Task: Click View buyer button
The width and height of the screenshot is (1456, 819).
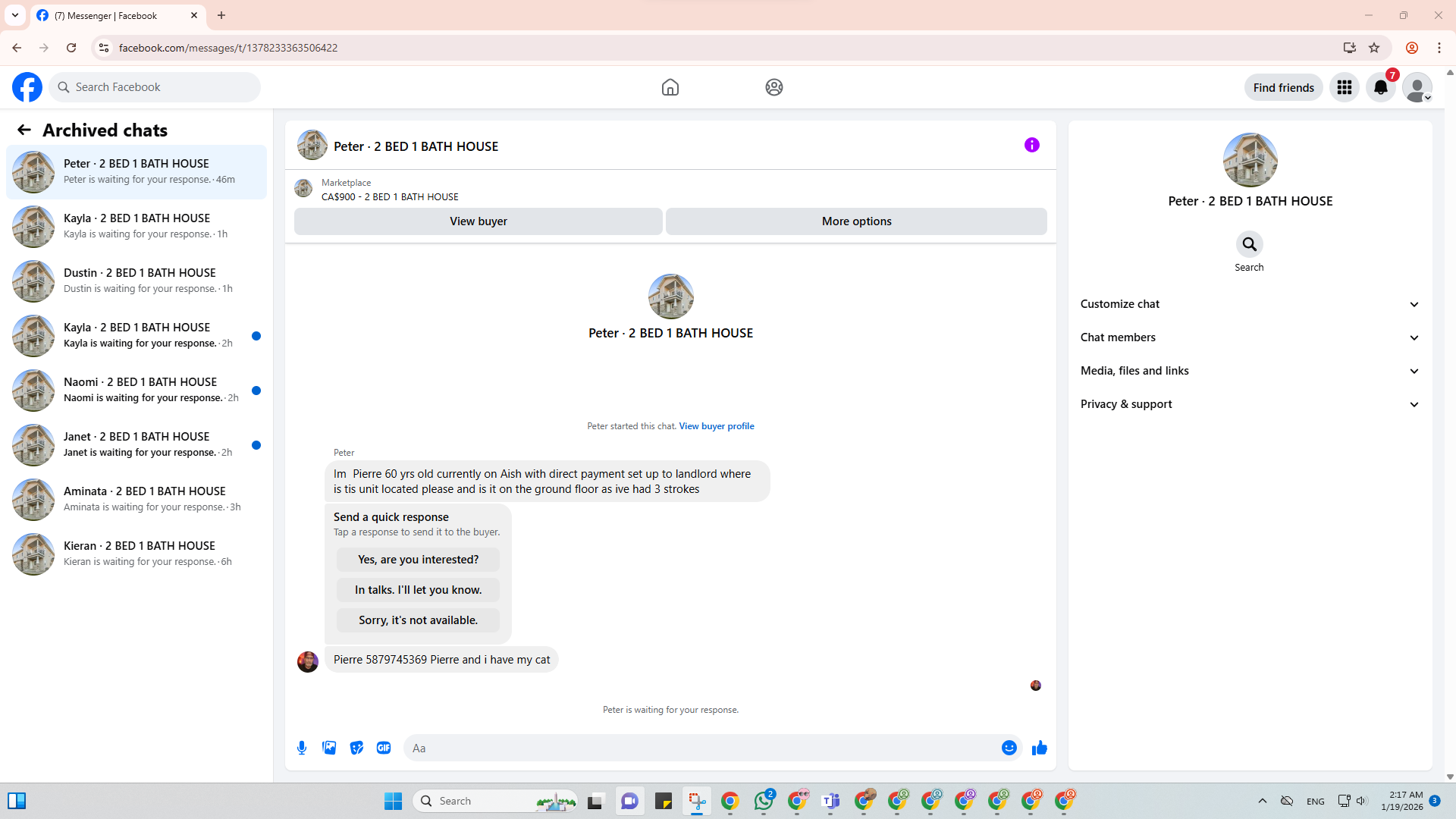Action: tap(479, 221)
